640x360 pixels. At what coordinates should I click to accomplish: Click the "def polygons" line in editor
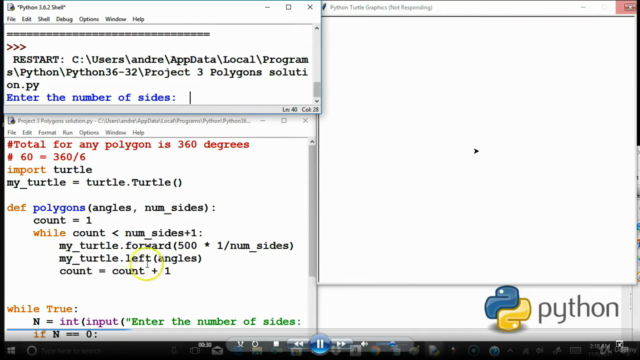pyautogui.click(x=111, y=208)
